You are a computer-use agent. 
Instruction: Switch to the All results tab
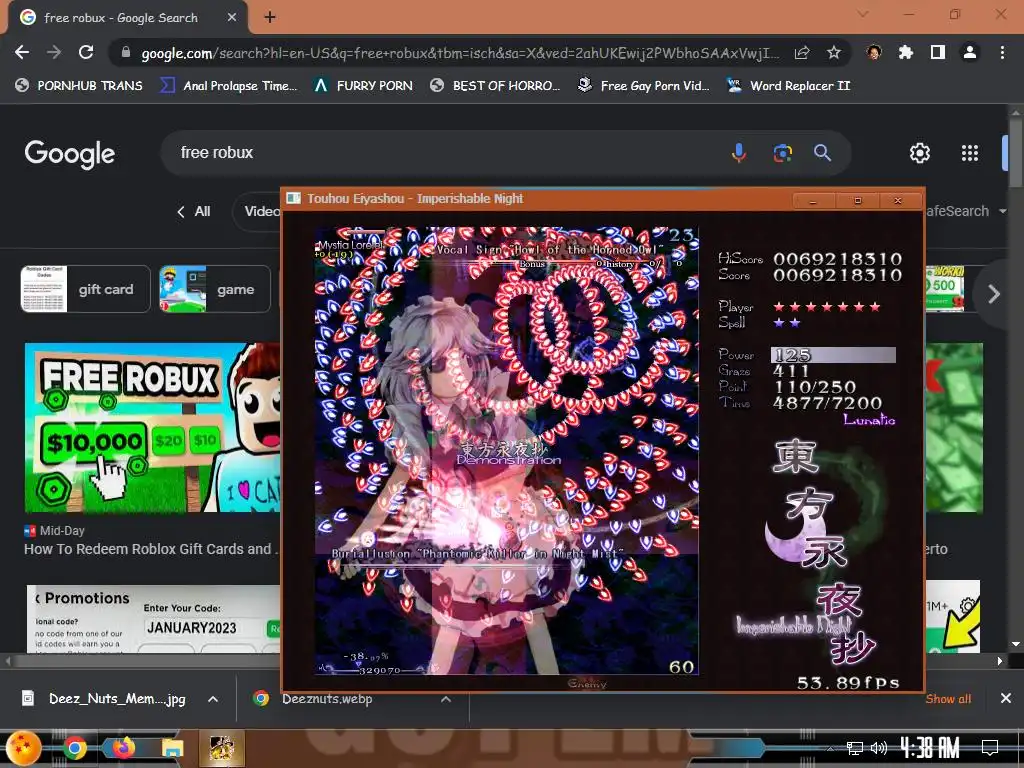coord(193,212)
